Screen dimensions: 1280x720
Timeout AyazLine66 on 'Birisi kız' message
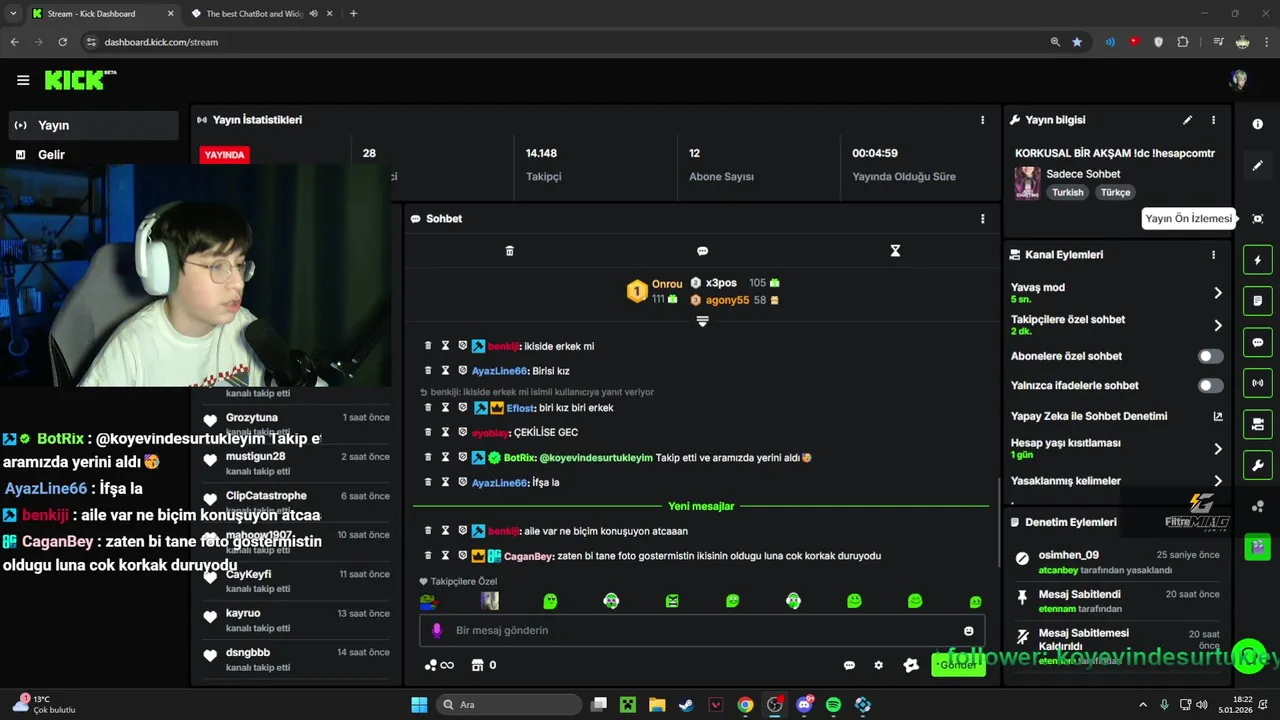445,371
